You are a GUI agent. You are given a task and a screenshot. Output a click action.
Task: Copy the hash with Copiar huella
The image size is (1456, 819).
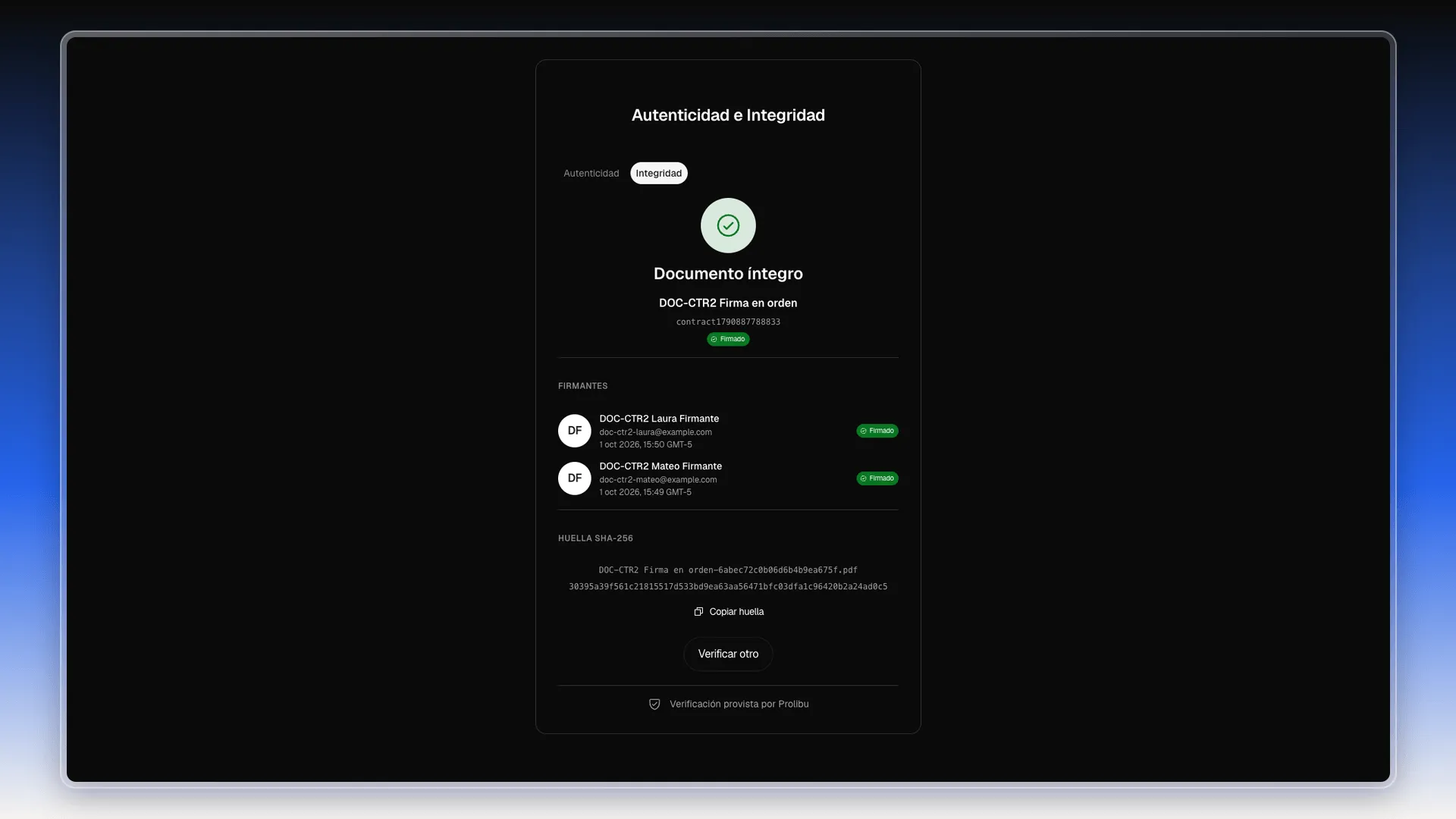pyautogui.click(x=728, y=612)
